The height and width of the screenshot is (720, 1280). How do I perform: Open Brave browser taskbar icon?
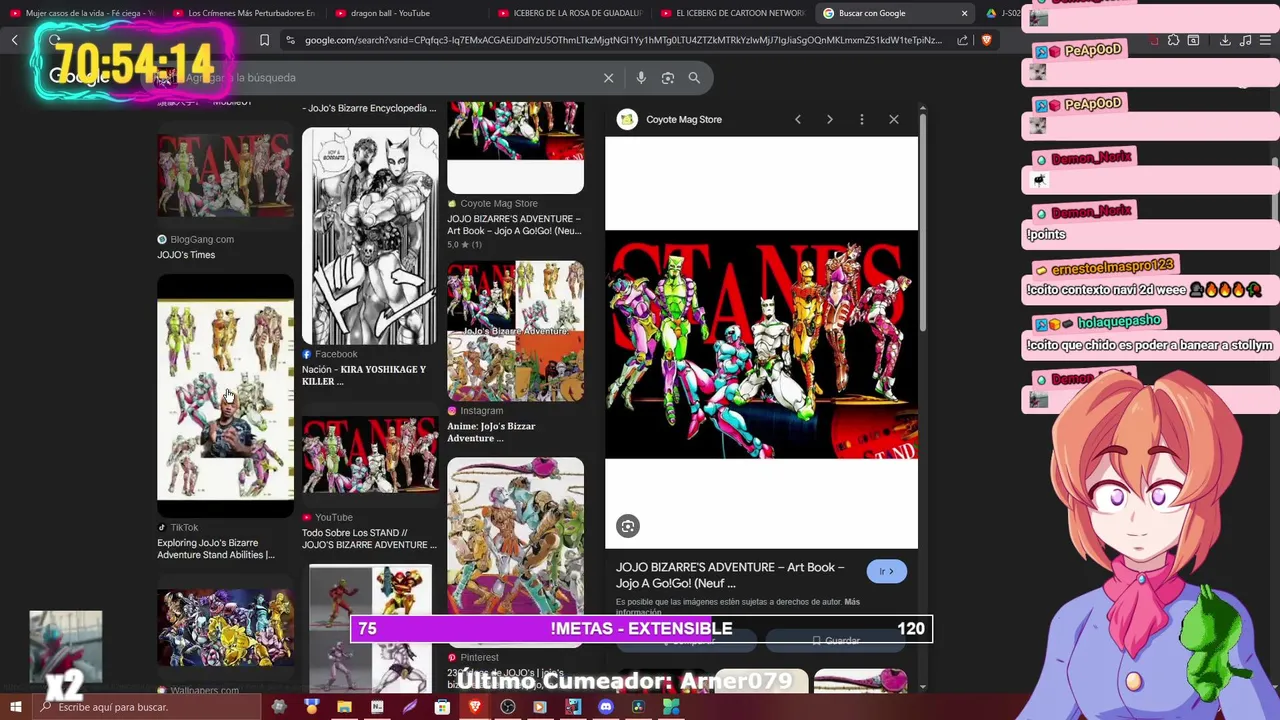(x=475, y=707)
